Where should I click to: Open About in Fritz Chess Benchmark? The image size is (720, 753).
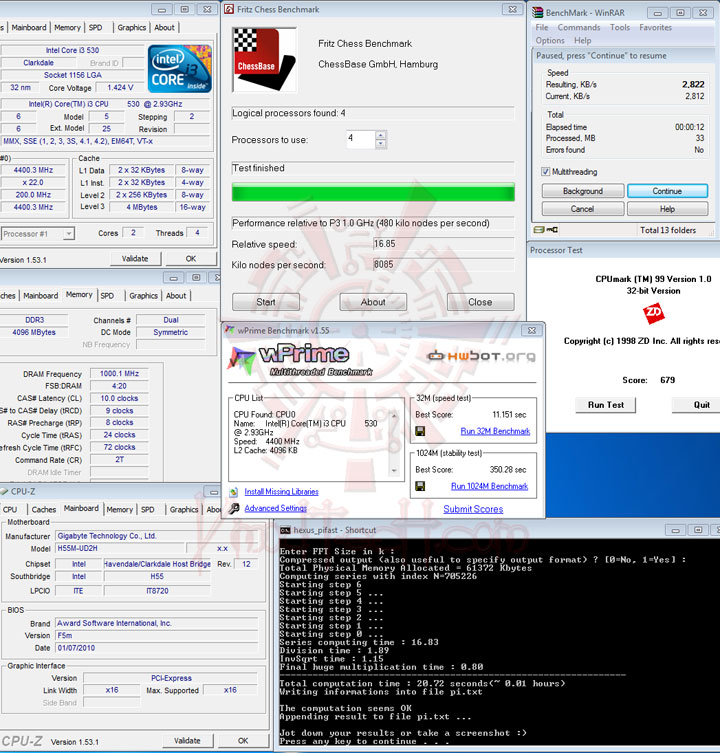click(x=373, y=302)
